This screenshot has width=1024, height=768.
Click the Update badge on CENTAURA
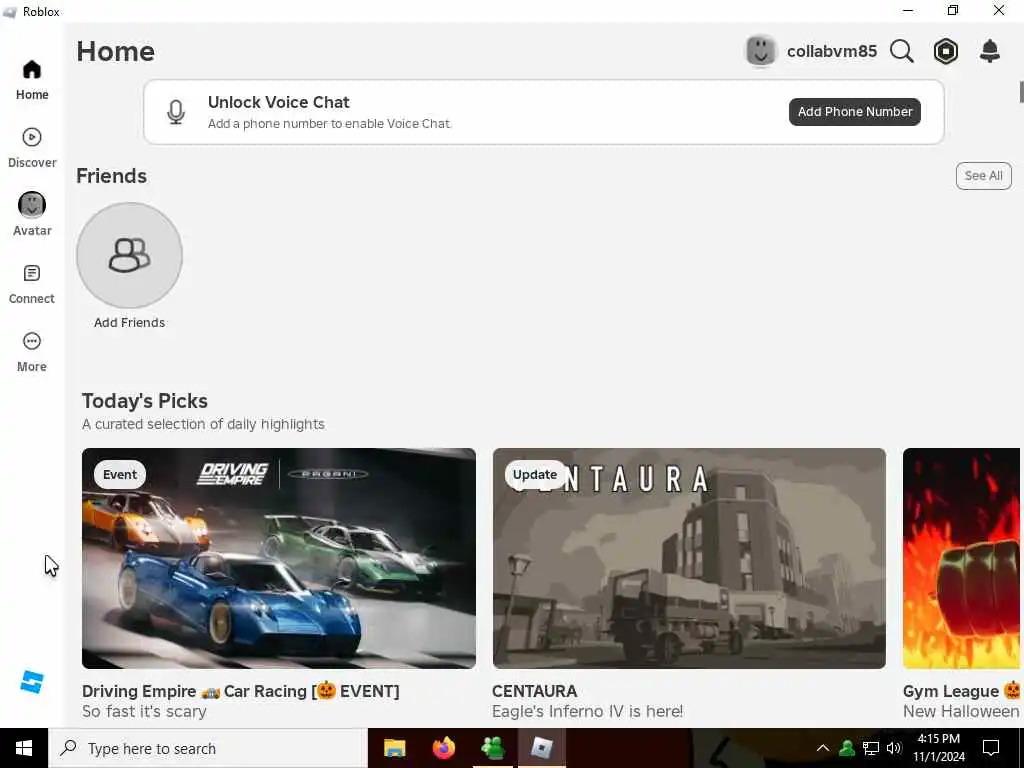click(535, 475)
